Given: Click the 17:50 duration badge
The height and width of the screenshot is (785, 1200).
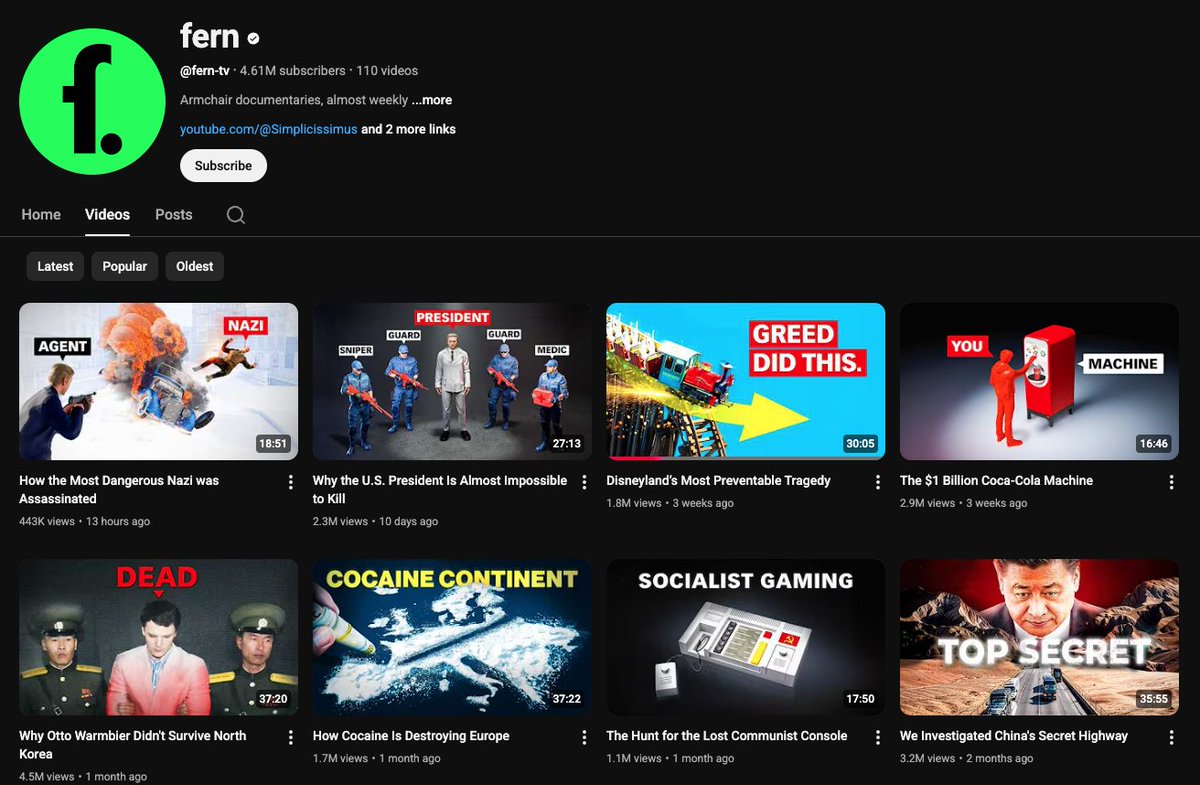Looking at the screenshot, I should tap(860, 700).
